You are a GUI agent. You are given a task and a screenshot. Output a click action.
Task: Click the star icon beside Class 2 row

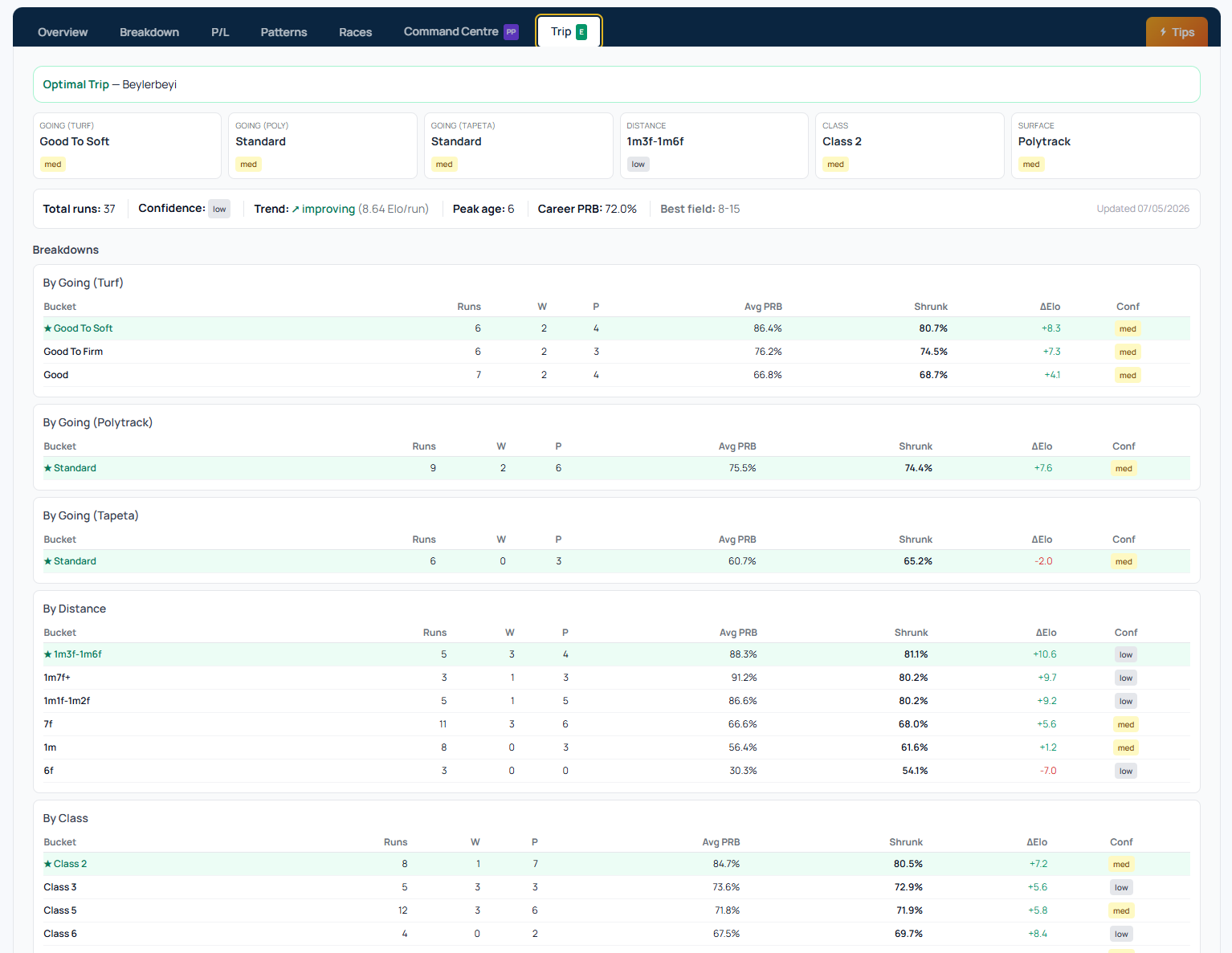click(48, 864)
